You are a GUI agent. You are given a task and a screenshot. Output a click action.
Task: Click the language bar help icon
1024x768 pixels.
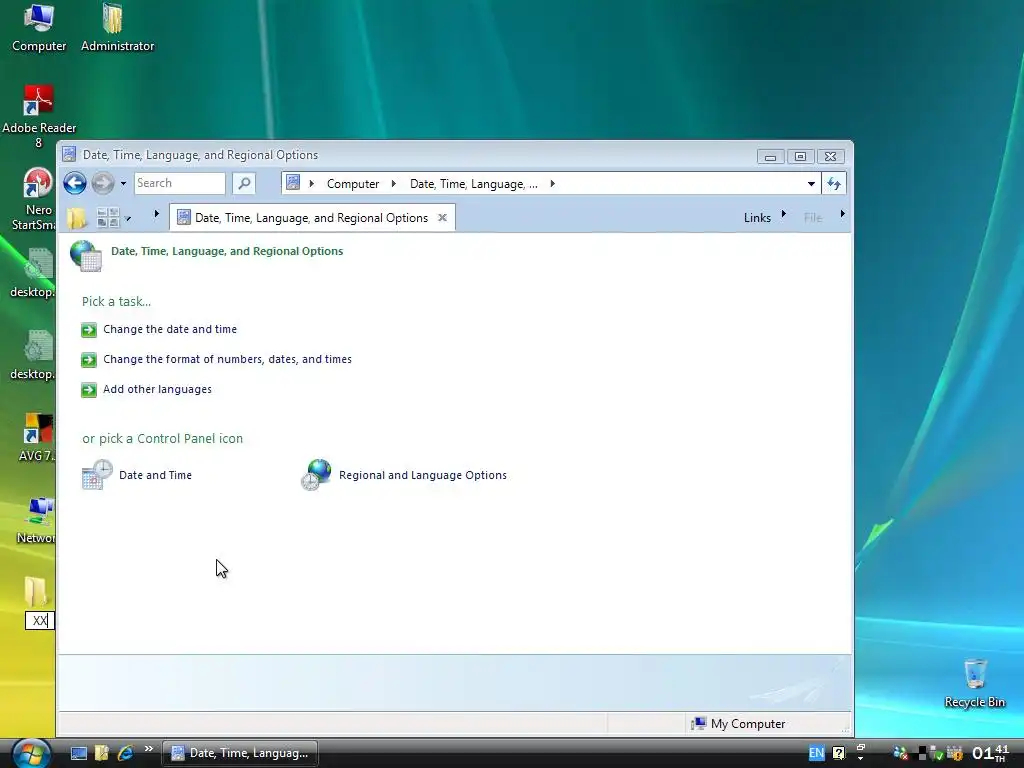[x=839, y=753]
